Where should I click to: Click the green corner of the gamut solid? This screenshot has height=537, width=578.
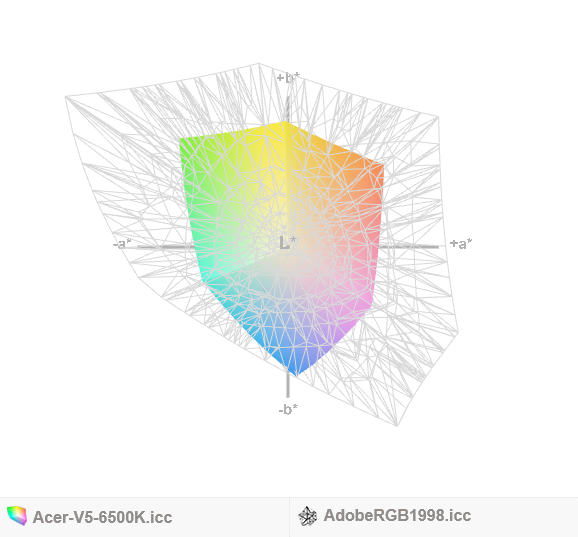(183, 142)
